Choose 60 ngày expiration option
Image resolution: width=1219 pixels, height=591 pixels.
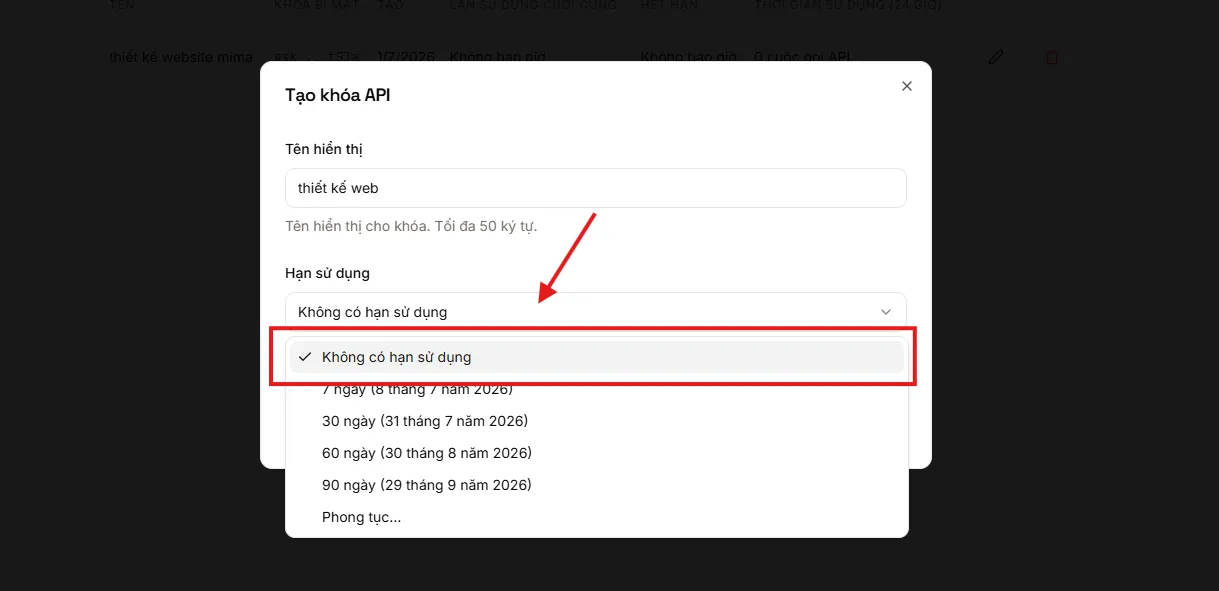click(596, 453)
